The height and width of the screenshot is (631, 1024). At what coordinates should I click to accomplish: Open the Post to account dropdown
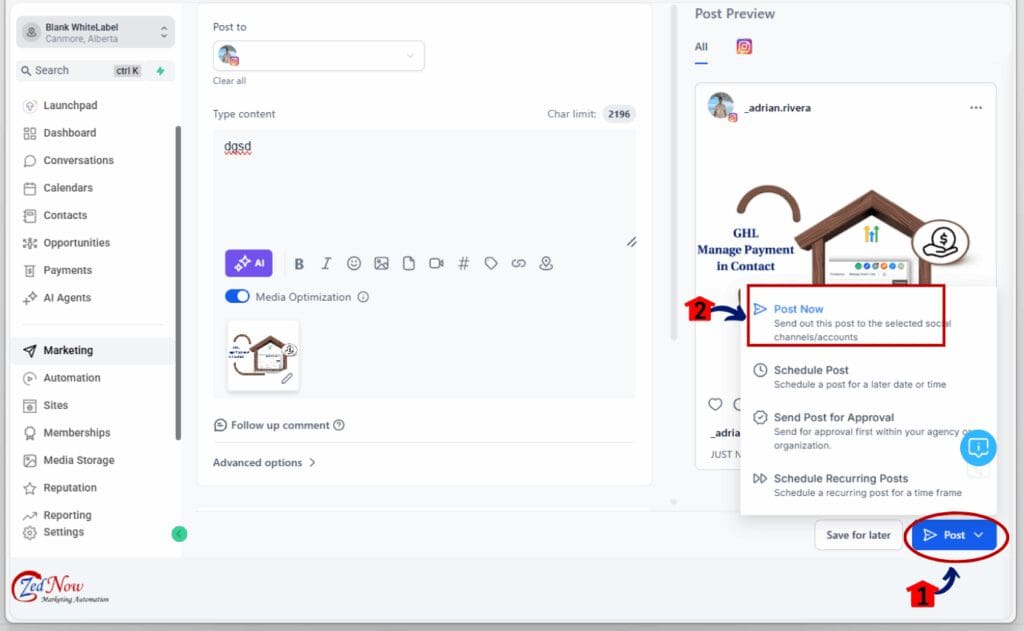(x=319, y=56)
